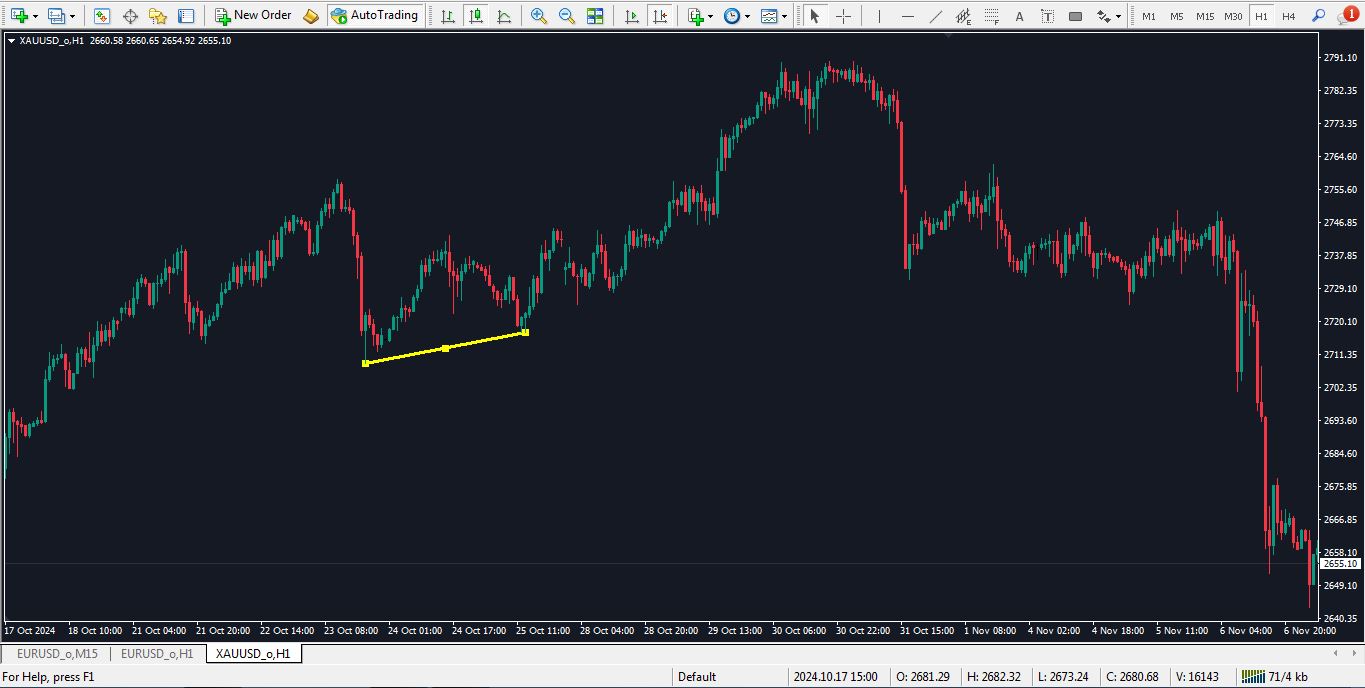
Task: Click the Zoom In magnifier icon
Action: pyautogui.click(x=539, y=16)
